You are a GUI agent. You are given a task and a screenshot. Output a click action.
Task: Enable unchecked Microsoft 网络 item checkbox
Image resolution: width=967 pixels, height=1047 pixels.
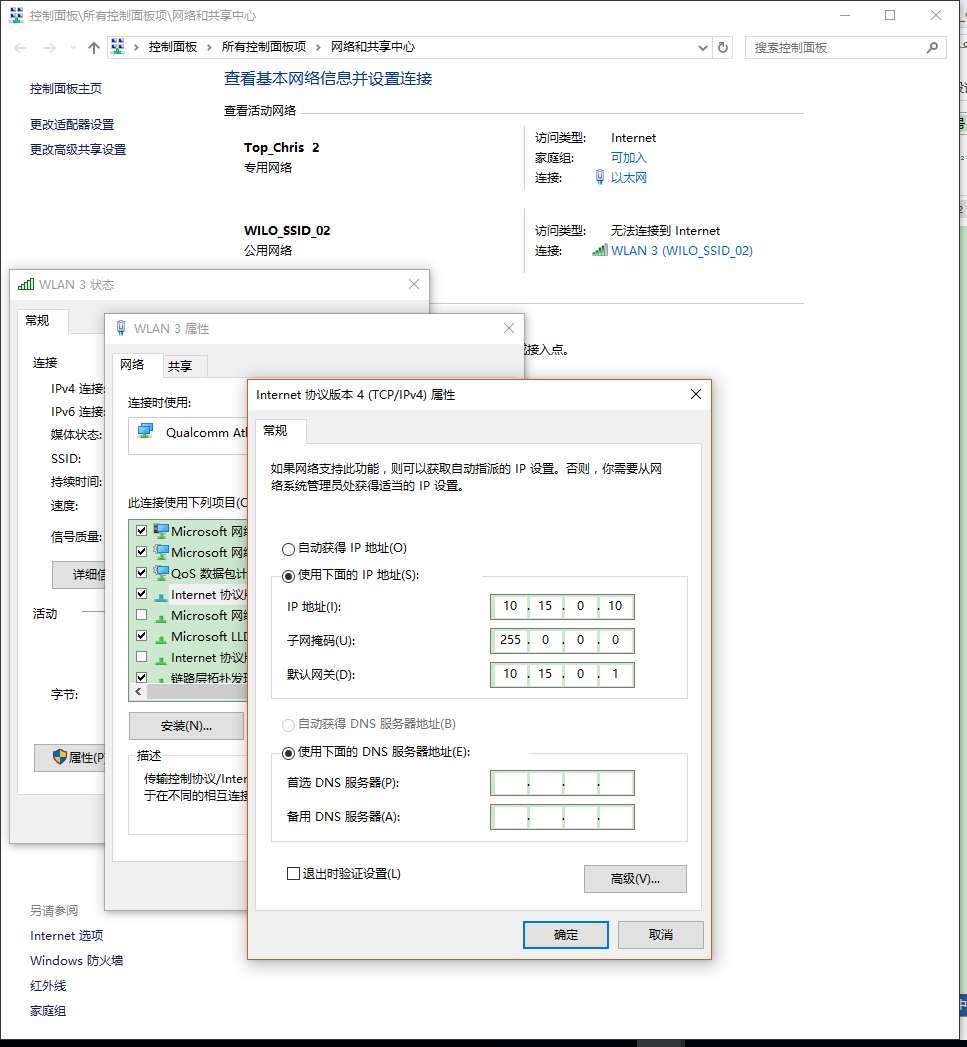(x=142, y=614)
